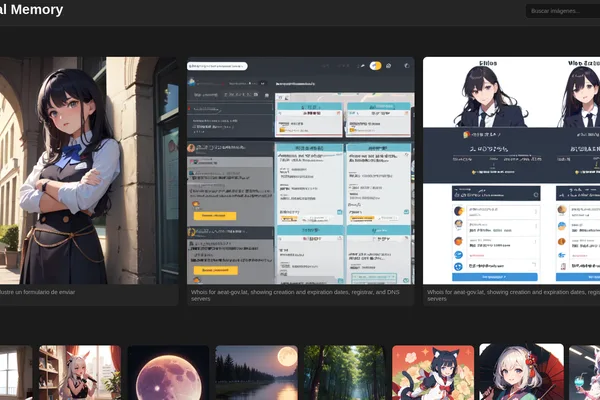
Task: Open the cat-girl on orange background thumbnail
Action: (433, 372)
